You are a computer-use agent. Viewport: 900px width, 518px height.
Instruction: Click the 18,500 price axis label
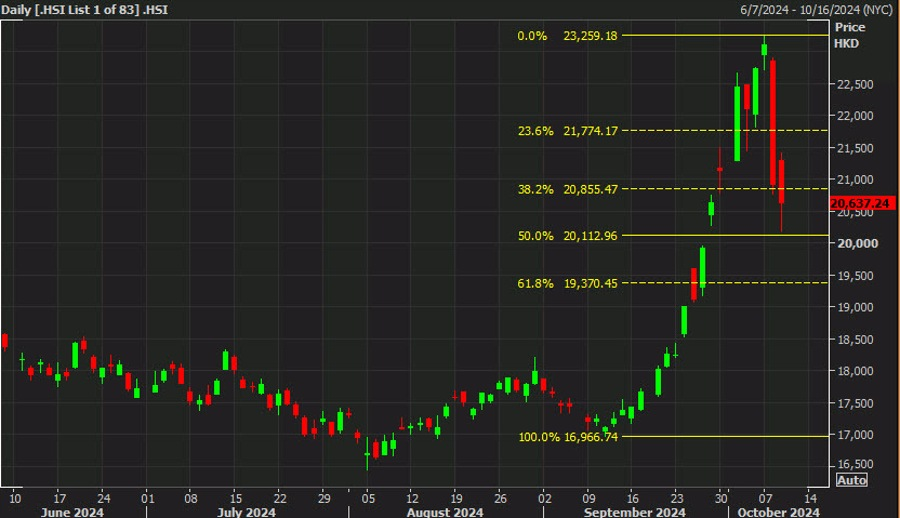click(x=855, y=339)
